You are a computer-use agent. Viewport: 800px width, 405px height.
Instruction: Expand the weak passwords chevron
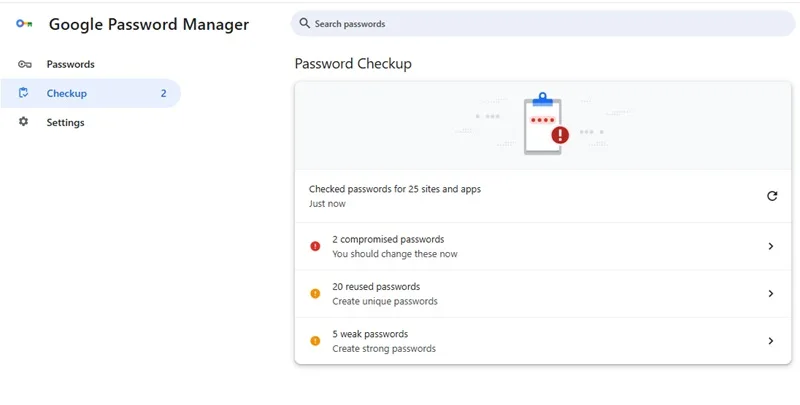point(771,341)
